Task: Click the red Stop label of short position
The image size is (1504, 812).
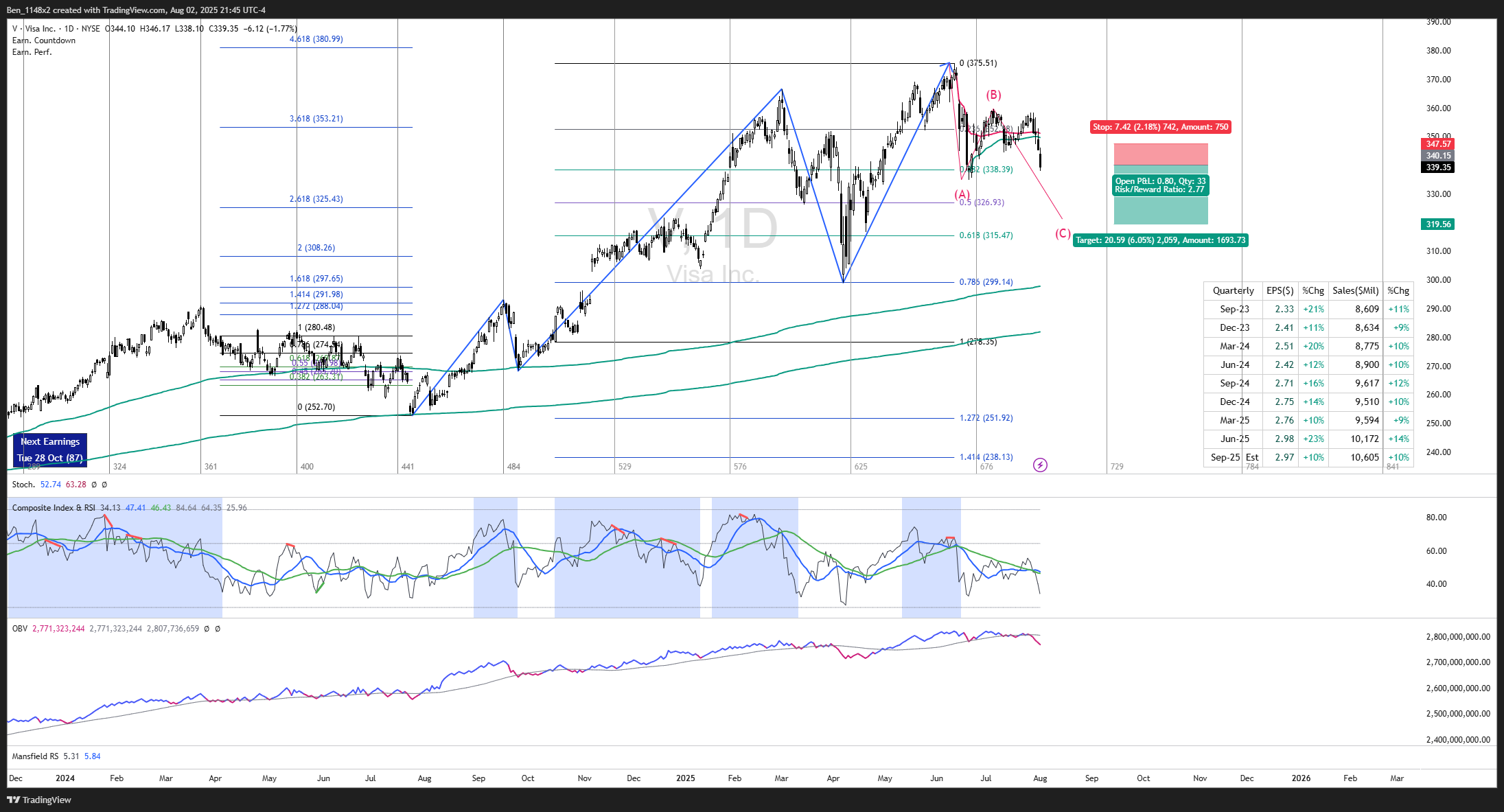Action: point(1160,127)
